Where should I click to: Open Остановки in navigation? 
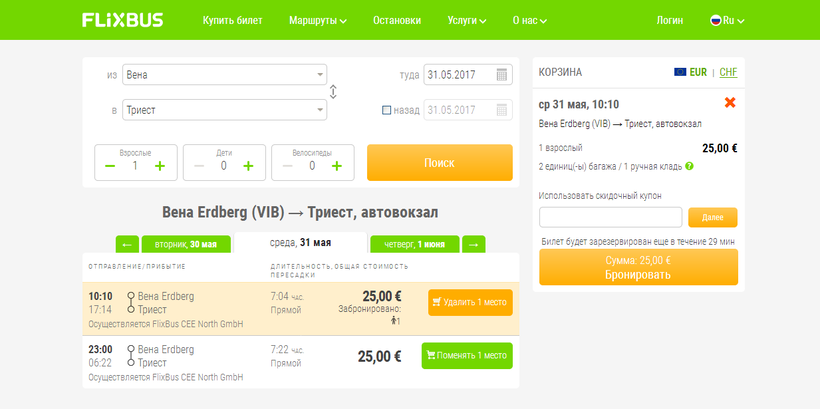click(x=397, y=20)
